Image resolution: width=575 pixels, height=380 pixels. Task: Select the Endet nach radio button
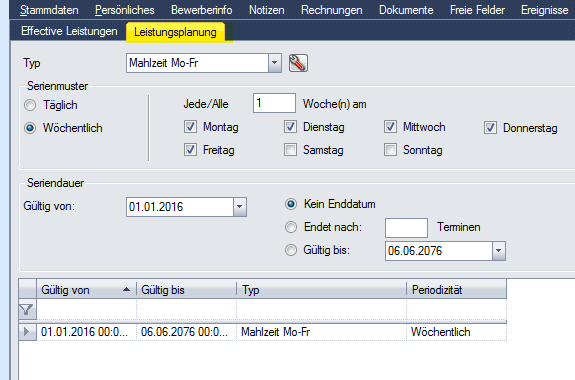291,227
